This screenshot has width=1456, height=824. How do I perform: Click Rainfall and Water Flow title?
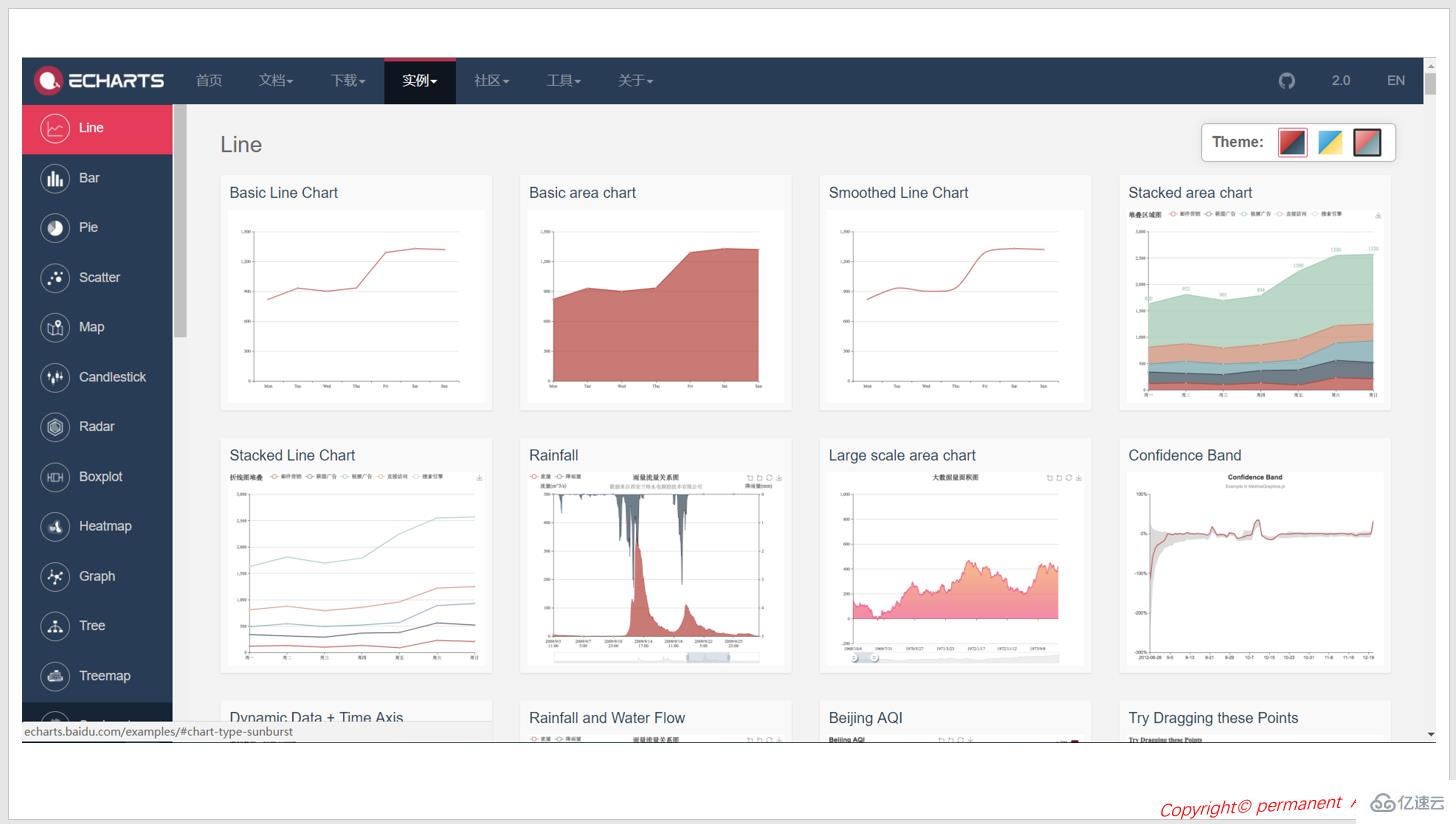pyautogui.click(x=607, y=718)
